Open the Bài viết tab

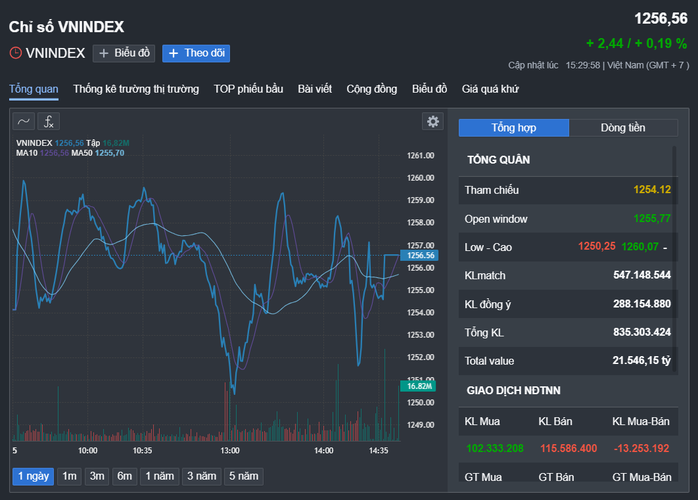point(315,89)
